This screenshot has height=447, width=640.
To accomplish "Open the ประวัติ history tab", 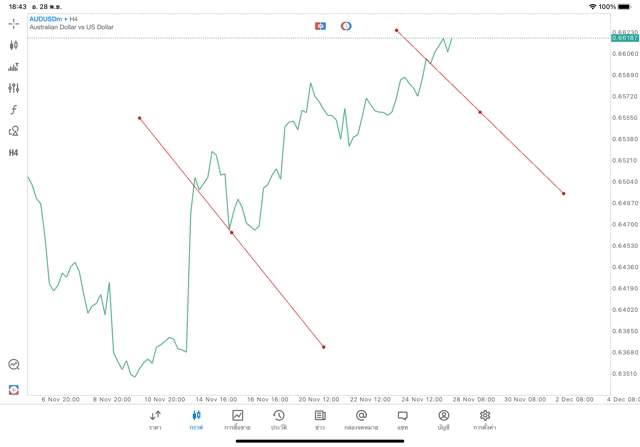I will (278, 420).
